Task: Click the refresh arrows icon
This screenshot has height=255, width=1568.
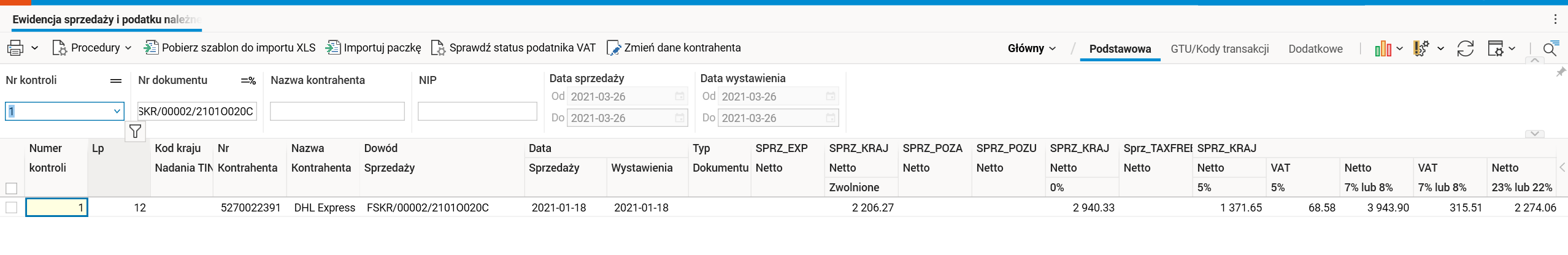Action: pos(1465,48)
